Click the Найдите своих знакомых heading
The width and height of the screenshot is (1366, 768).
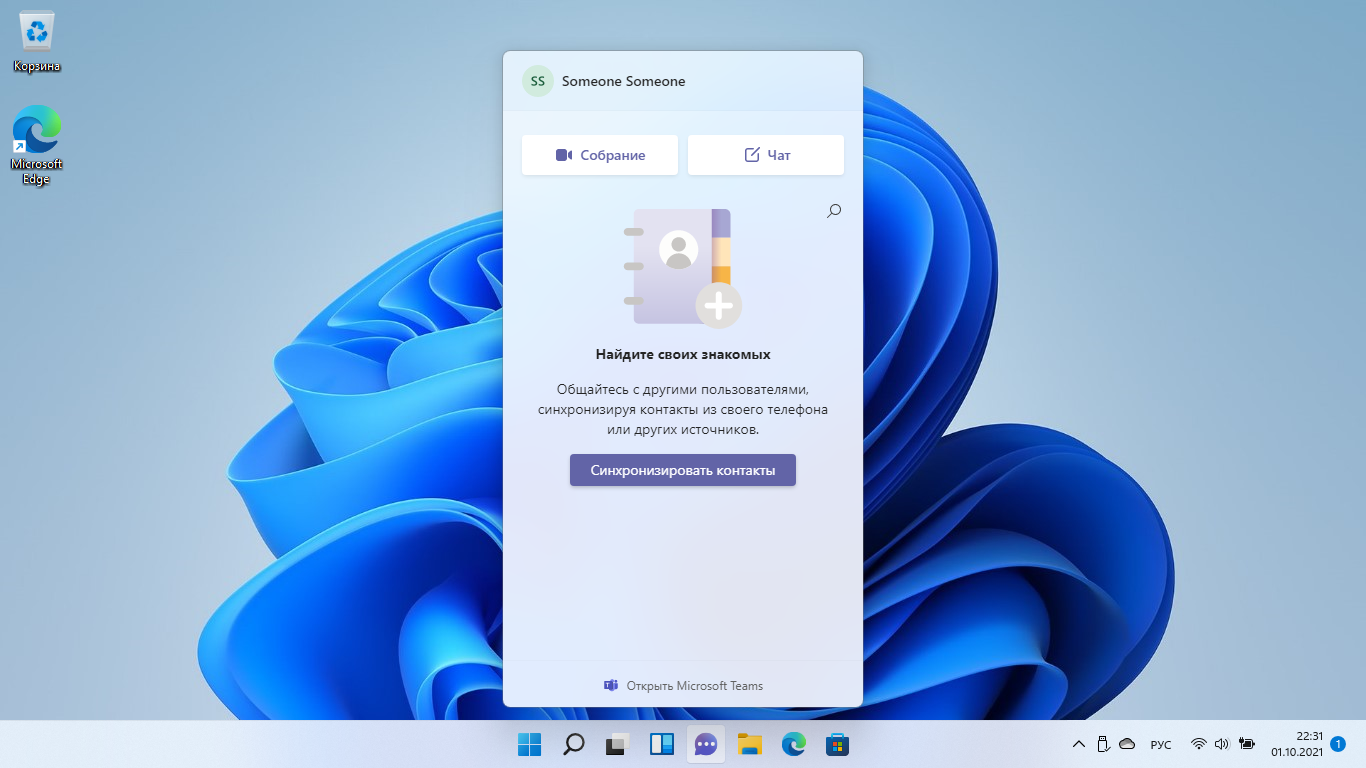point(683,354)
